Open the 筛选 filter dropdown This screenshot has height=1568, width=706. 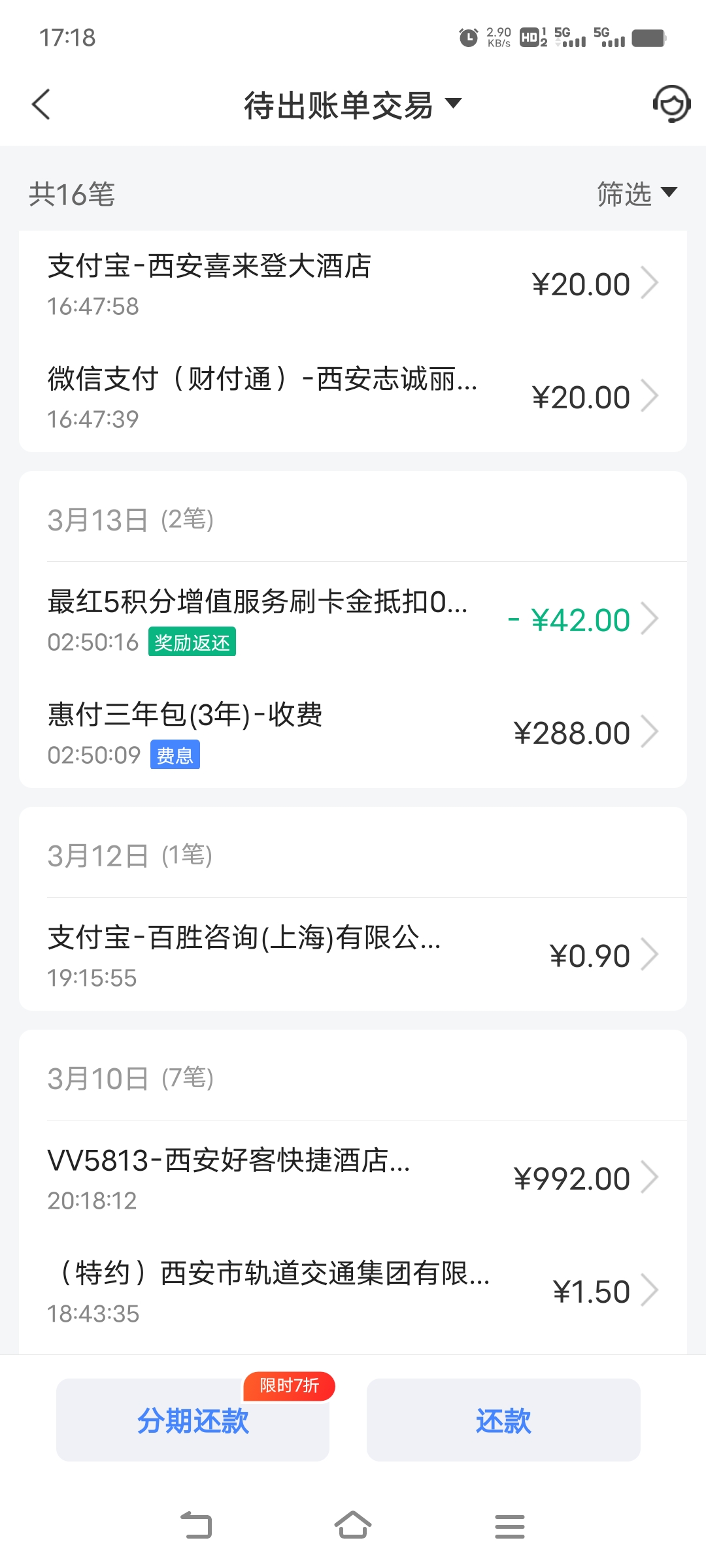pos(637,194)
